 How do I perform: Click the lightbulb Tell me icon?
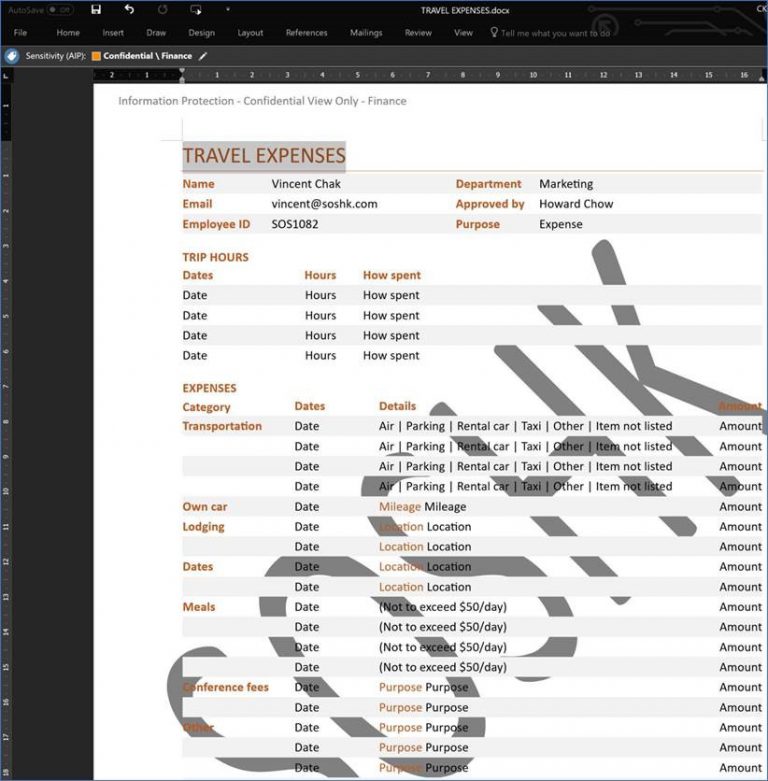coord(494,32)
